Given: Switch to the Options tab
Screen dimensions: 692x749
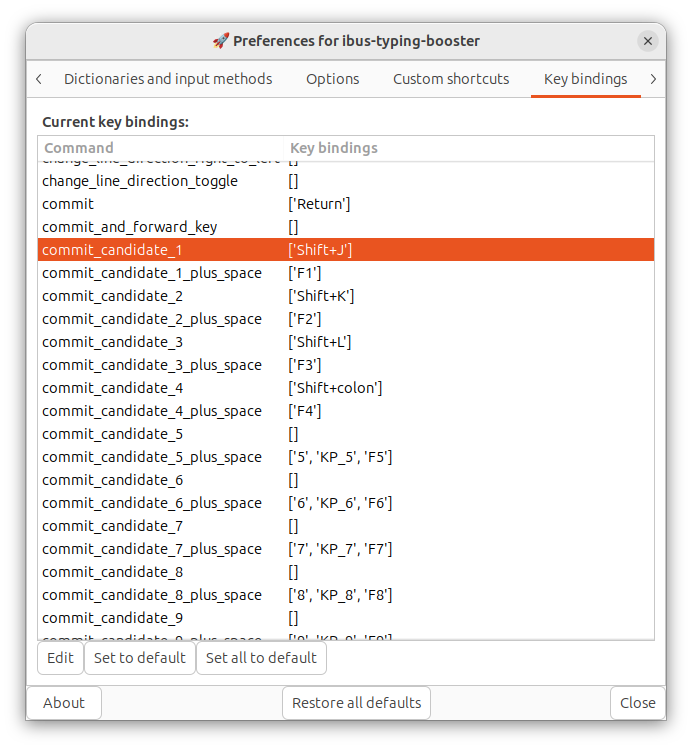Looking at the screenshot, I should tap(332, 79).
